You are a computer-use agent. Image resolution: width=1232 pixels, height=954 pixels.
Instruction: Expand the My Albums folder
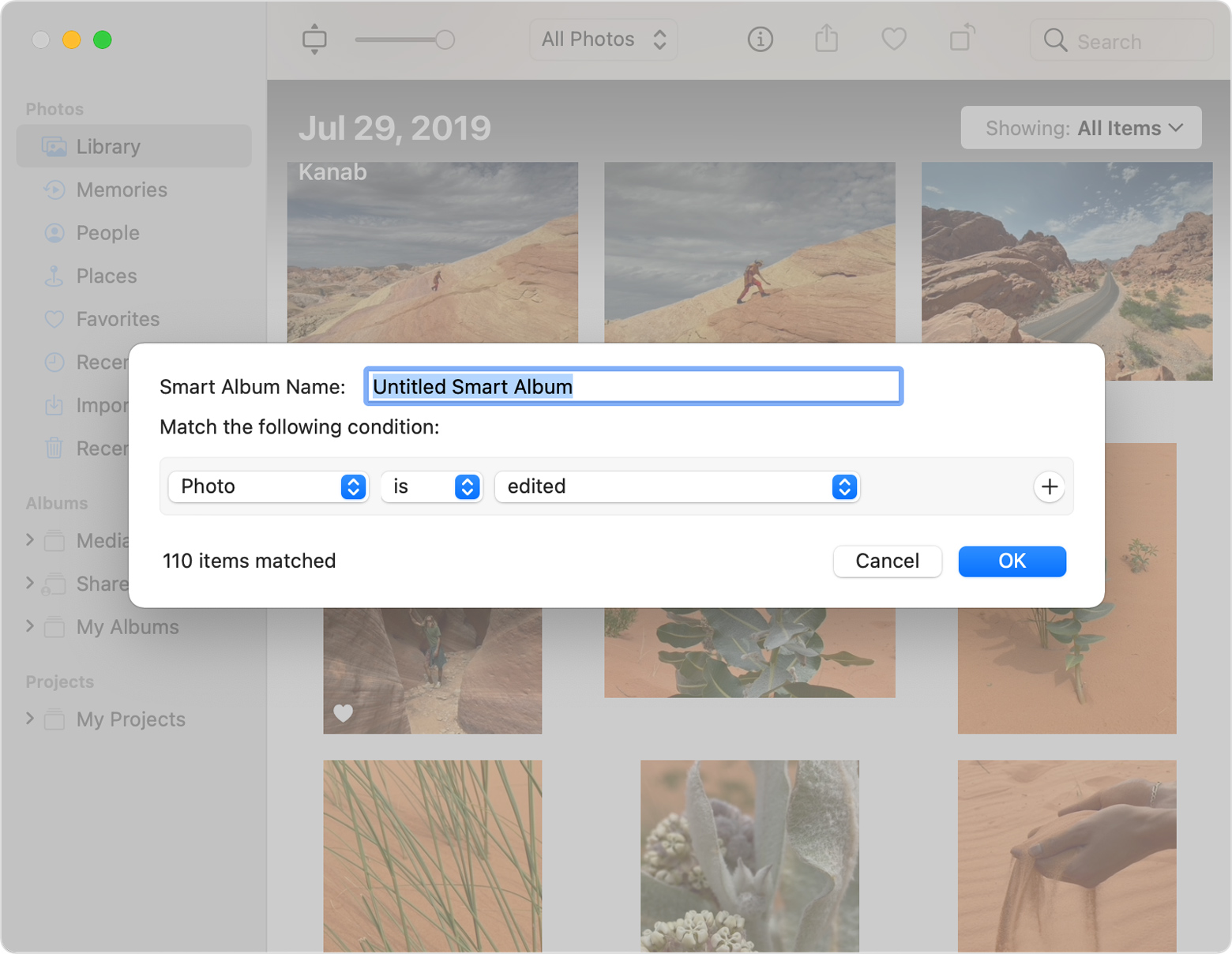(x=30, y=626)
